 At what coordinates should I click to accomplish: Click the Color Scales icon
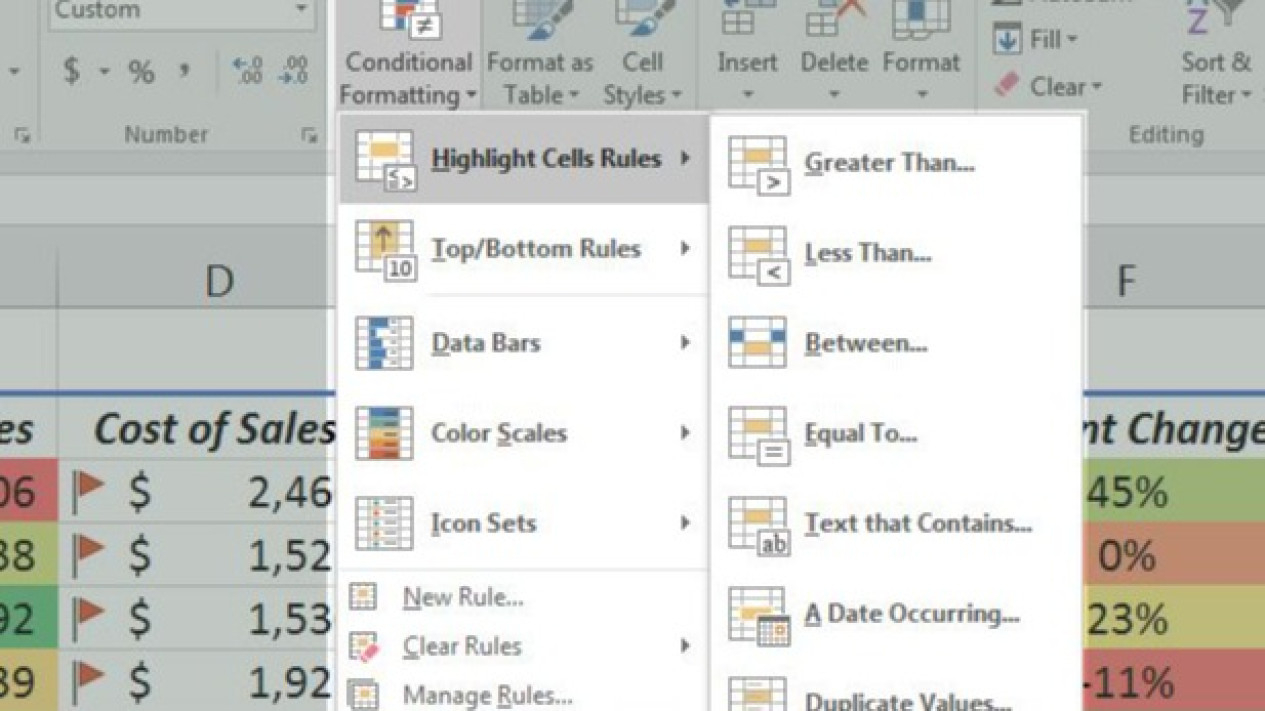point(384,433)
